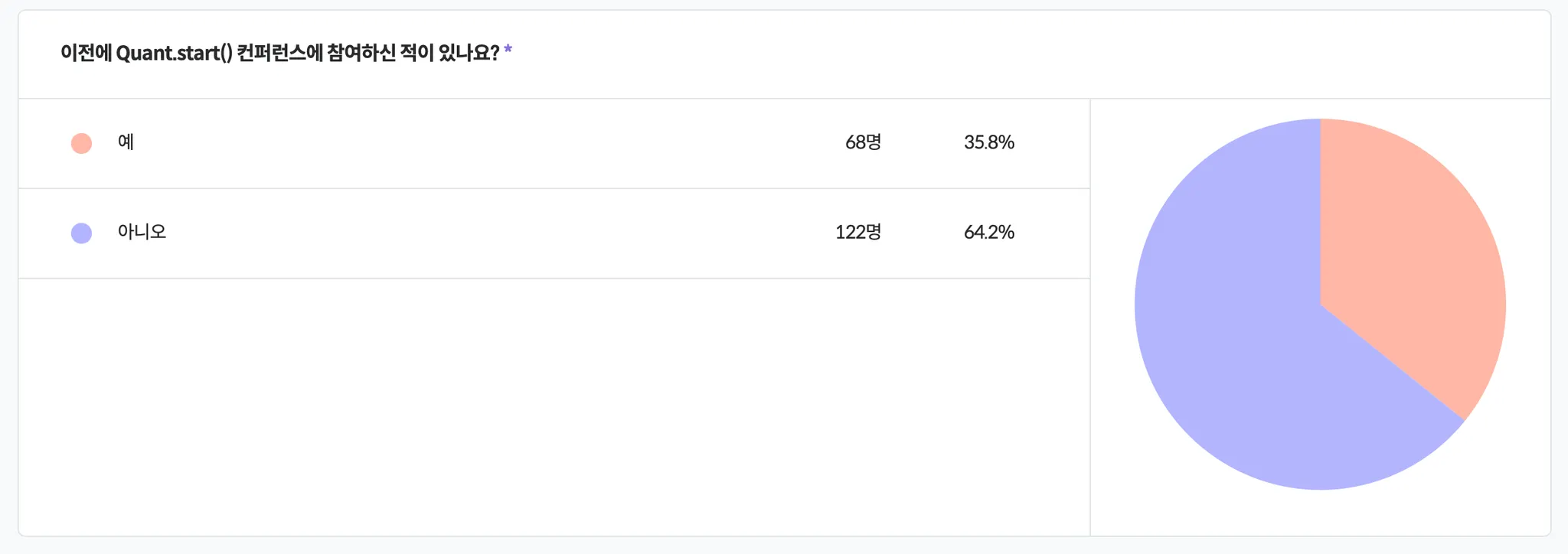Click the blank middle of the 아니오 row
Viewport: 1568px width, 554px height.
[x=475, y=233]
